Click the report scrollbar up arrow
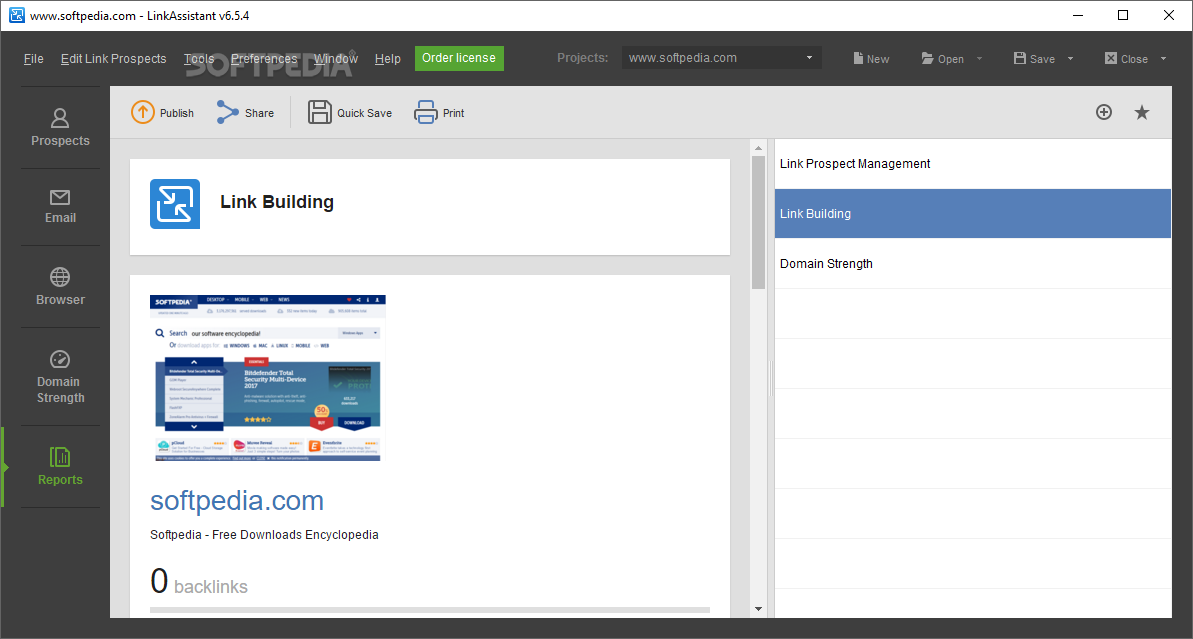 758,148
